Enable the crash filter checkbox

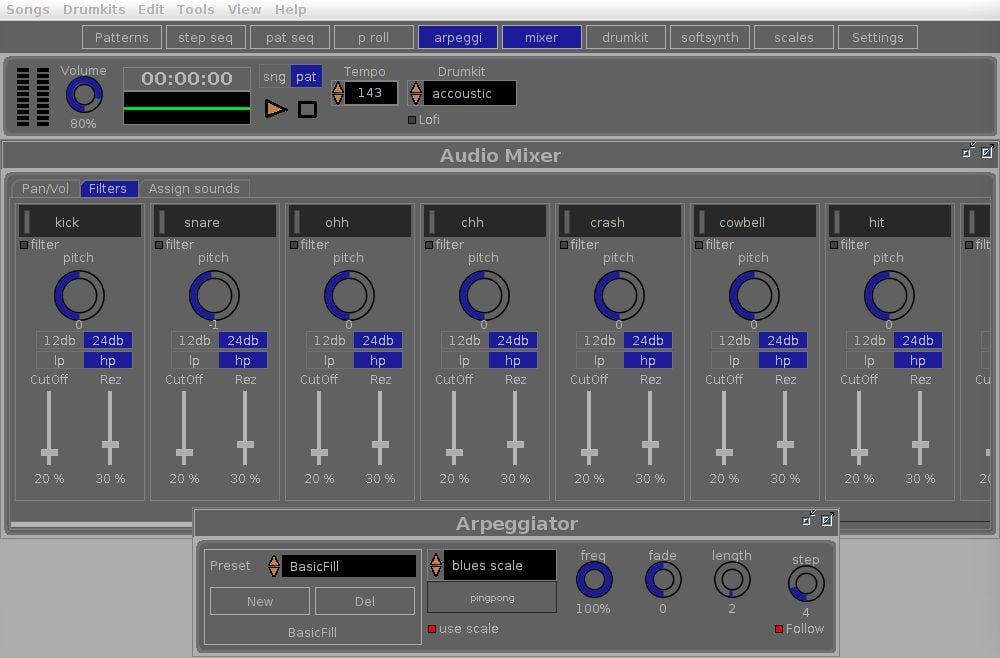click(564, 245)
